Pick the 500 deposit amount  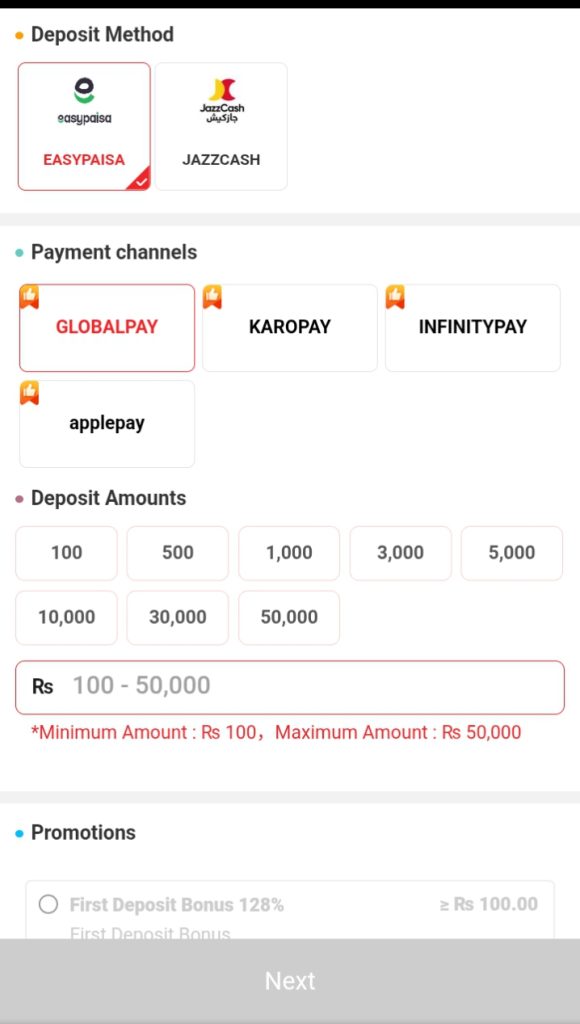coord(178,553)
